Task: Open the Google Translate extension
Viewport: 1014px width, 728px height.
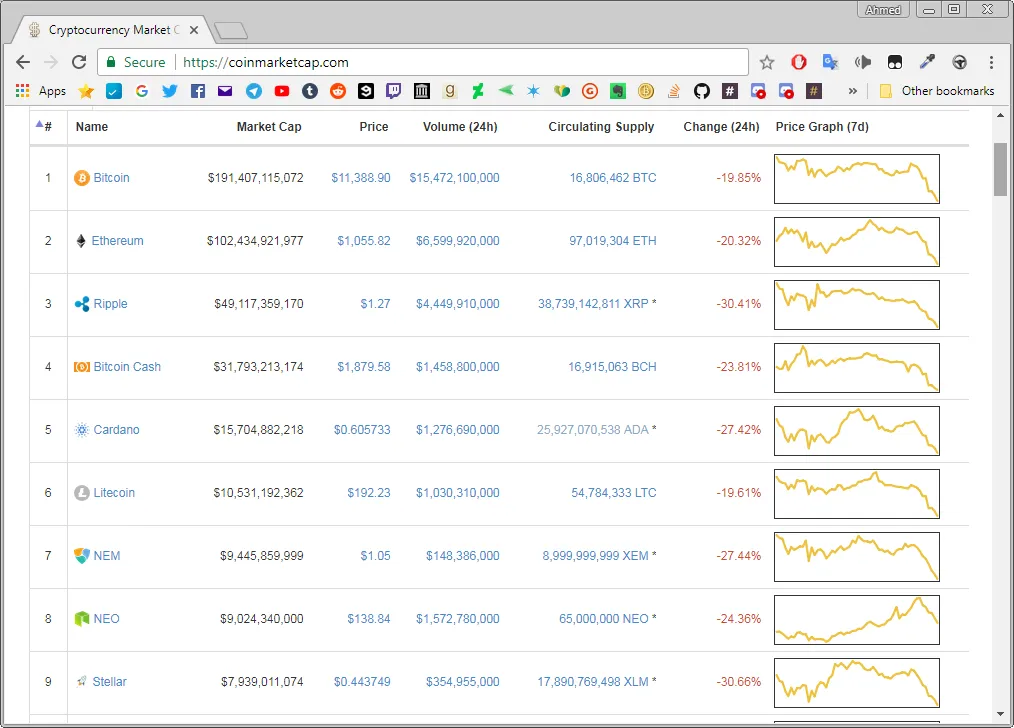Action: coord(830,62)
